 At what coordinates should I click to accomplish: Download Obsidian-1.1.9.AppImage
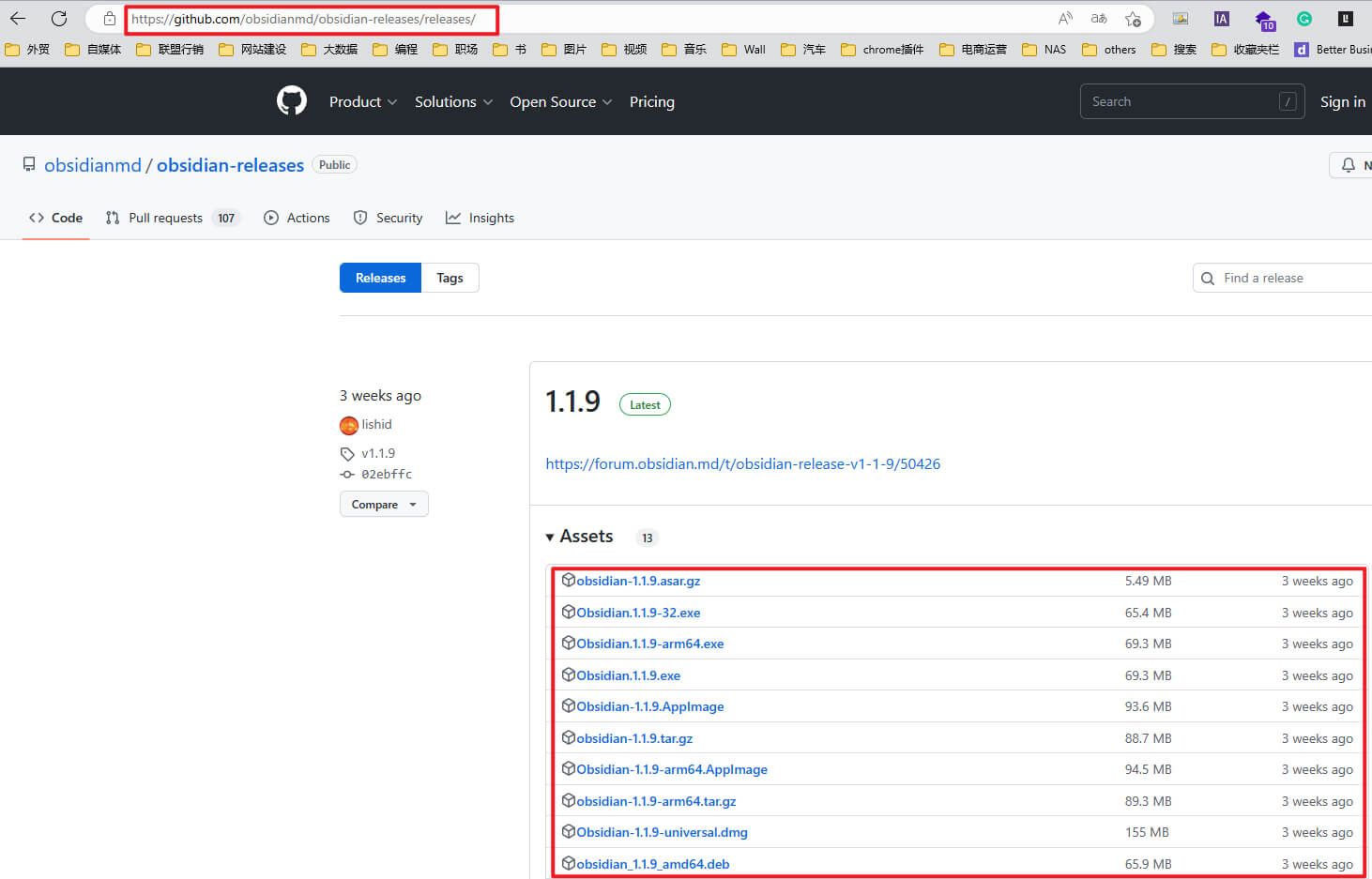click(x=650, y=706)
